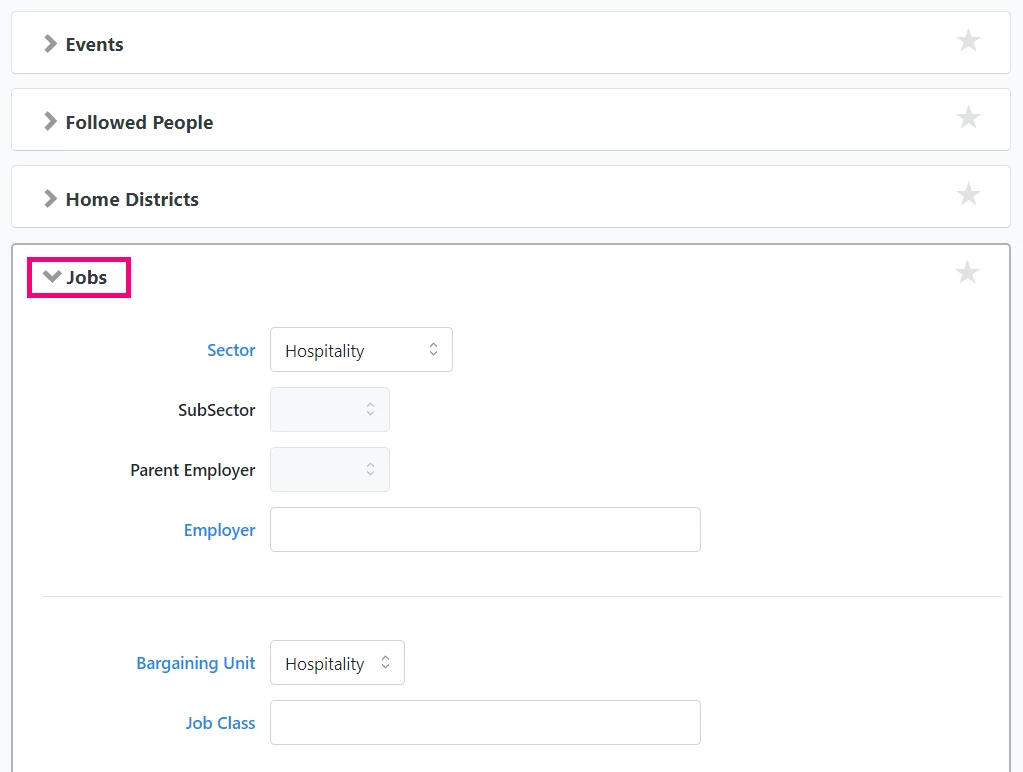Star the Events section as favorite
This screenshot has height=772, width=1023.
pyautogui.click(x=968, y=40)
